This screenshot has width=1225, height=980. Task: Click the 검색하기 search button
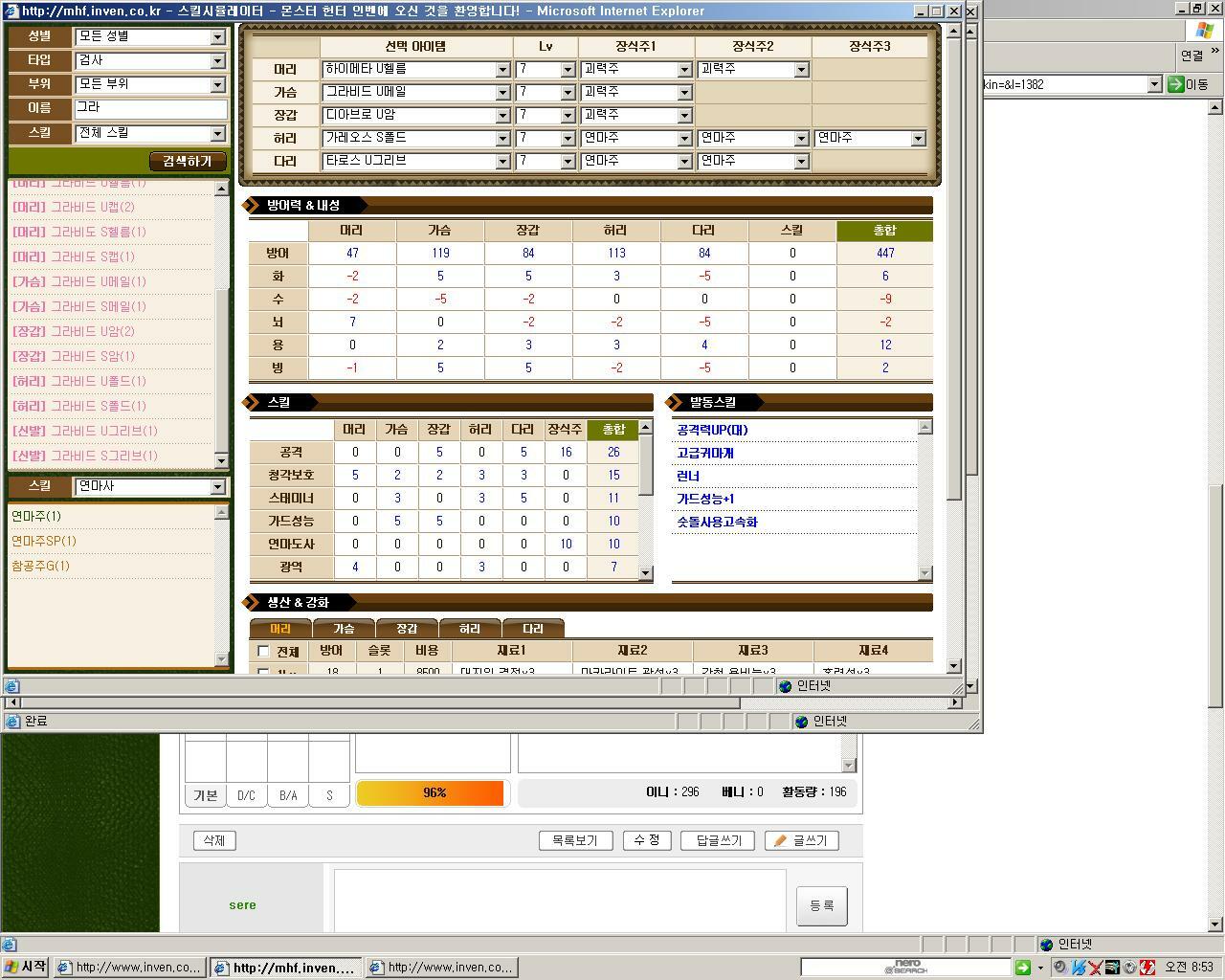[x=188, y=161]
